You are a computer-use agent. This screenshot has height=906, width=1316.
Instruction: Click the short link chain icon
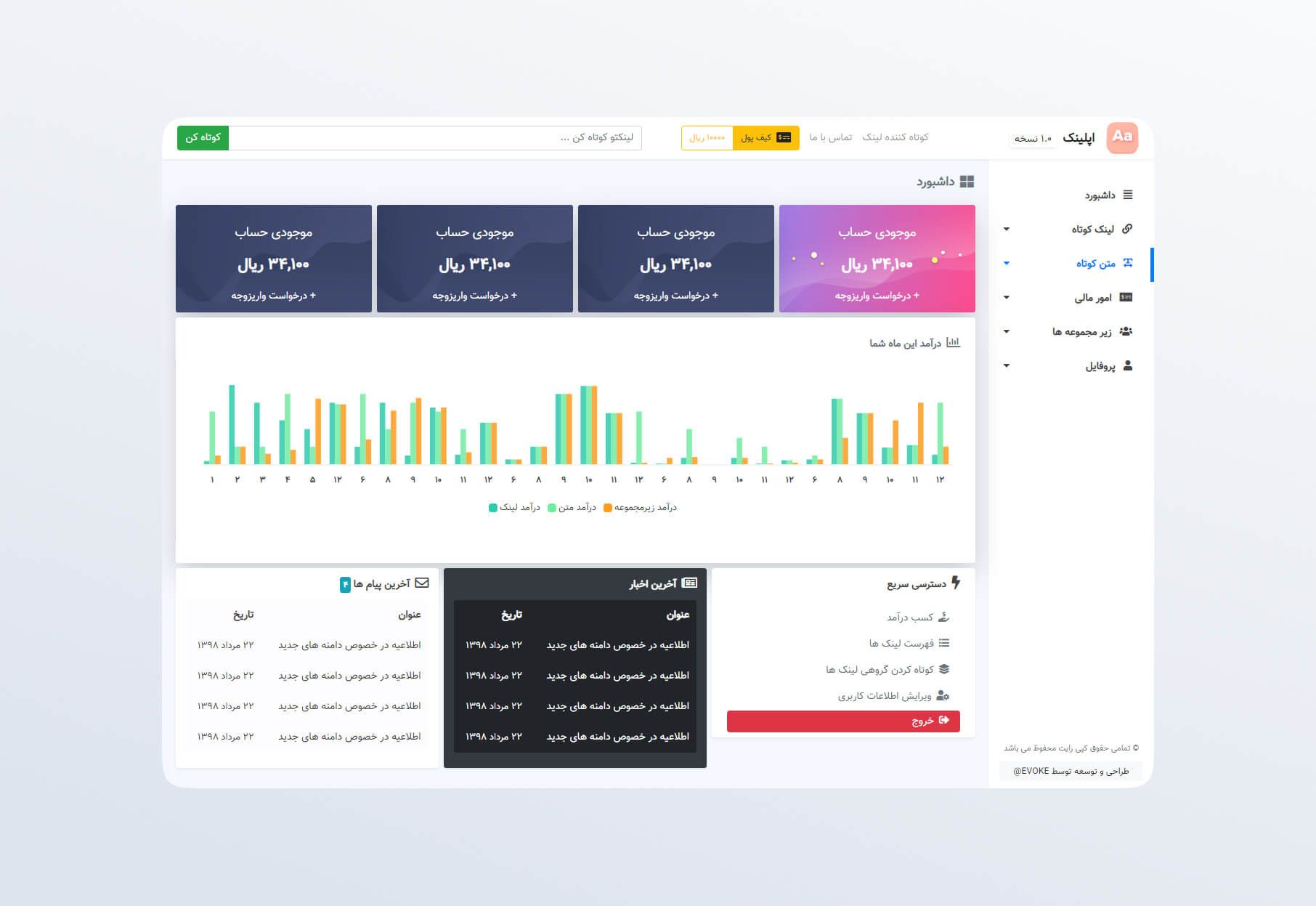tap(1127, 229)
